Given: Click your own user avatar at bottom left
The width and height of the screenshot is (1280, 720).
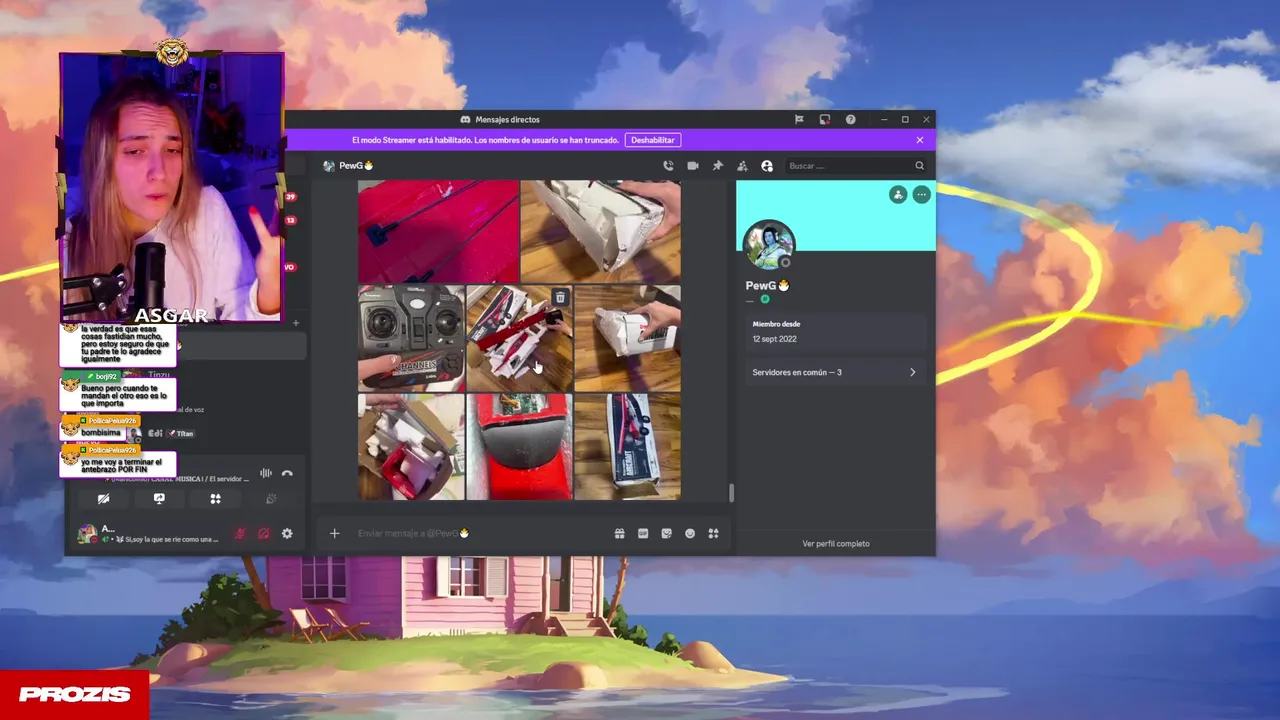Looking at the screenshot, I should (87, 533).
